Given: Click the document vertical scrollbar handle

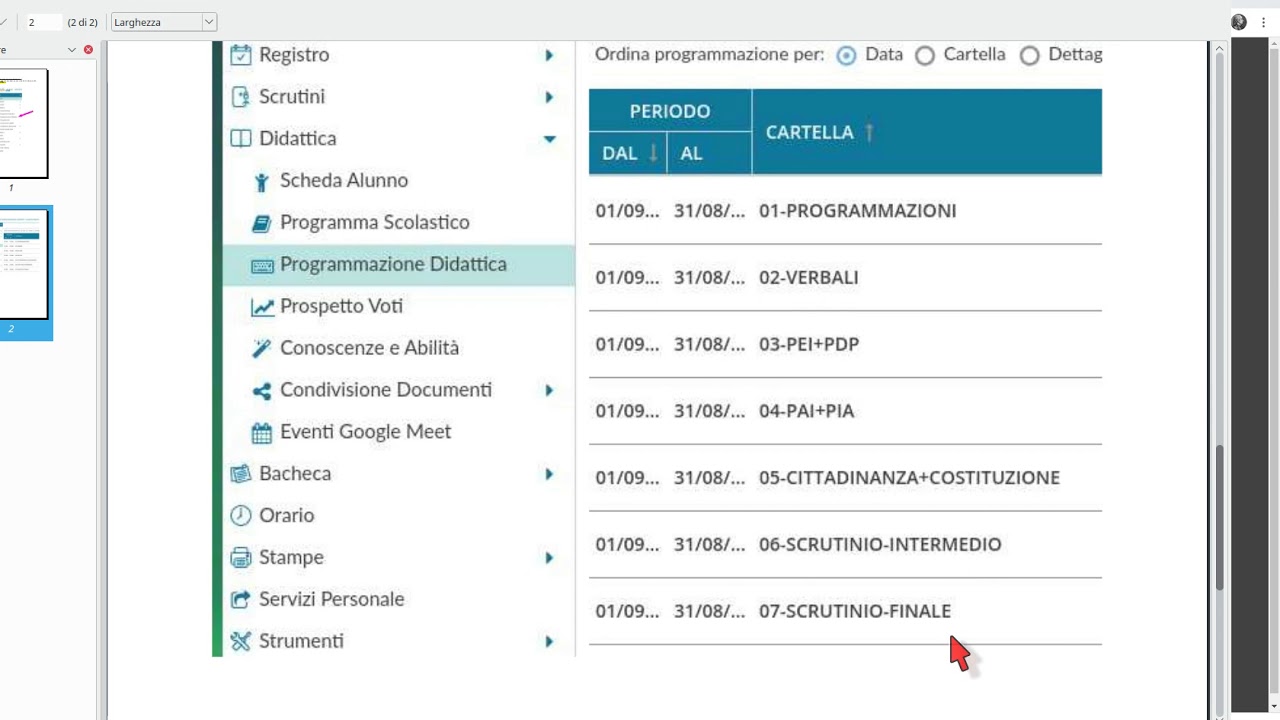Looking at the screenshot, I should click(1219, 517).
